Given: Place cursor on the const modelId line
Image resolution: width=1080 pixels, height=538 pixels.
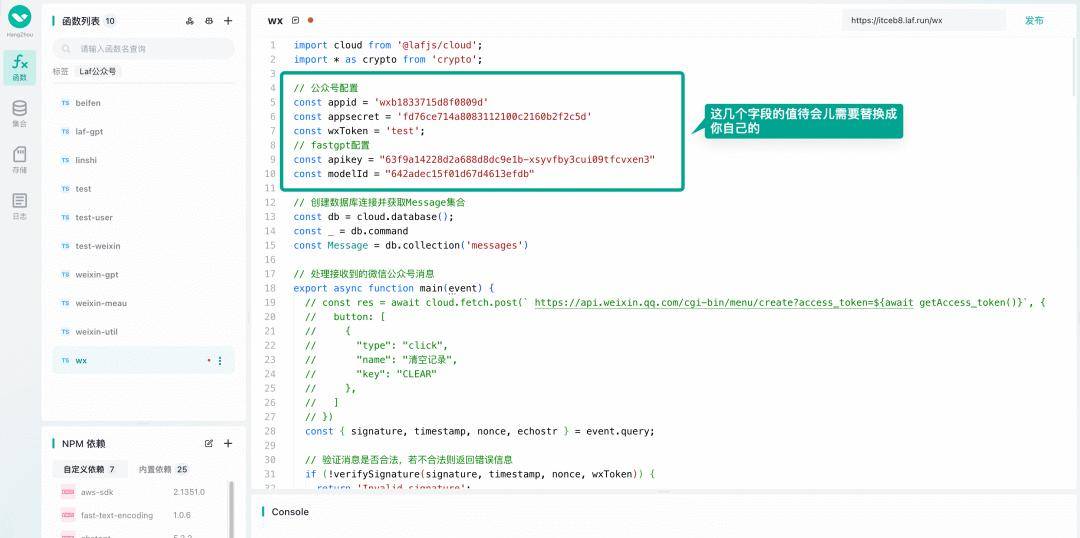Looking at the screenshot, I should point(414,174).
